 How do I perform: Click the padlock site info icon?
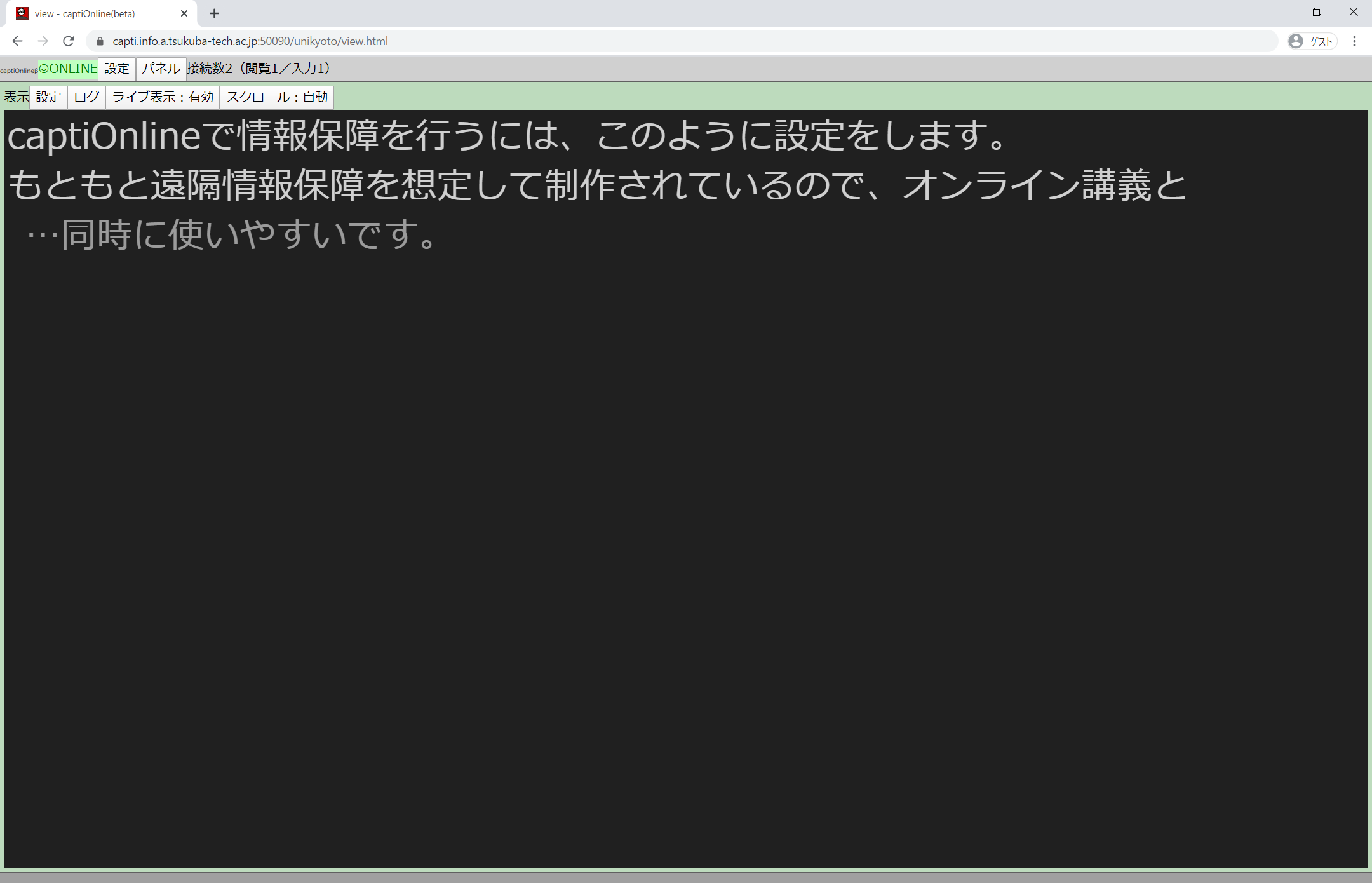pos(100,41)
